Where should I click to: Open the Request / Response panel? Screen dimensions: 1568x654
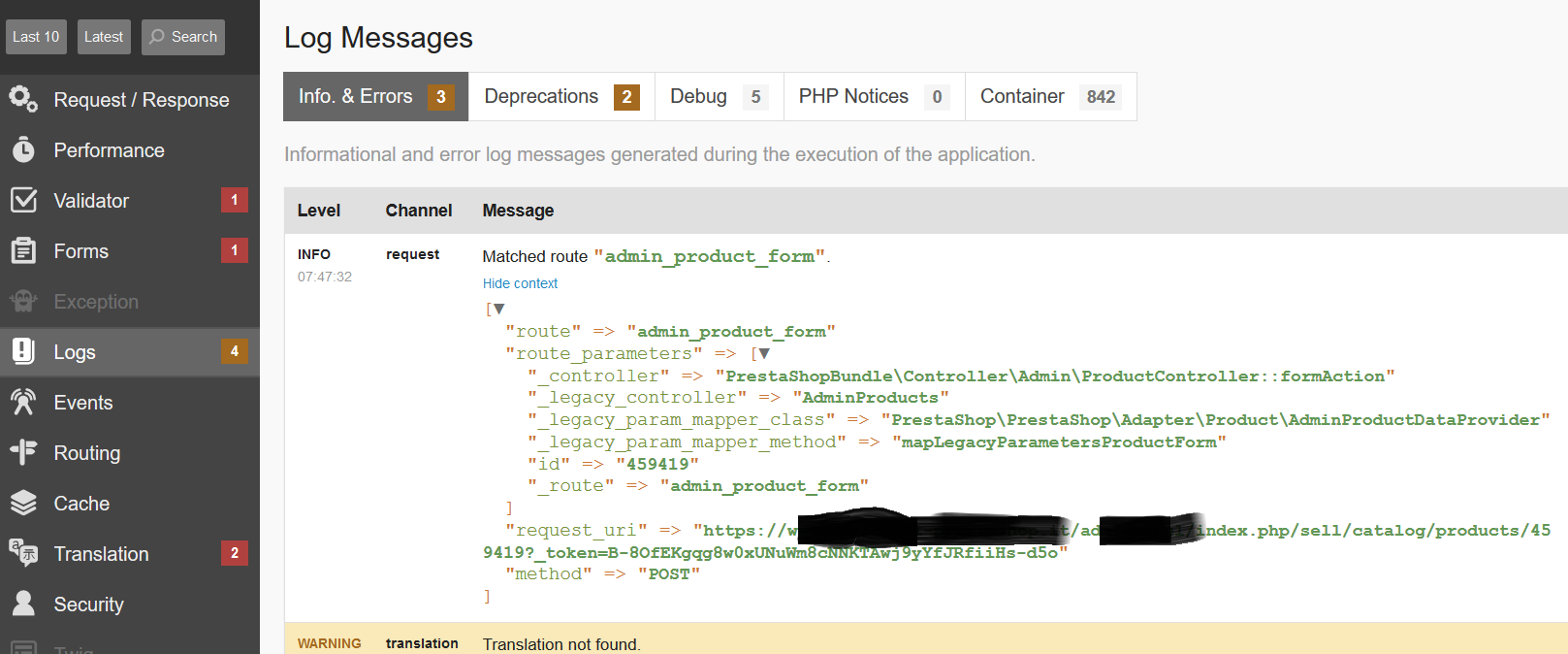coord(130,100)
